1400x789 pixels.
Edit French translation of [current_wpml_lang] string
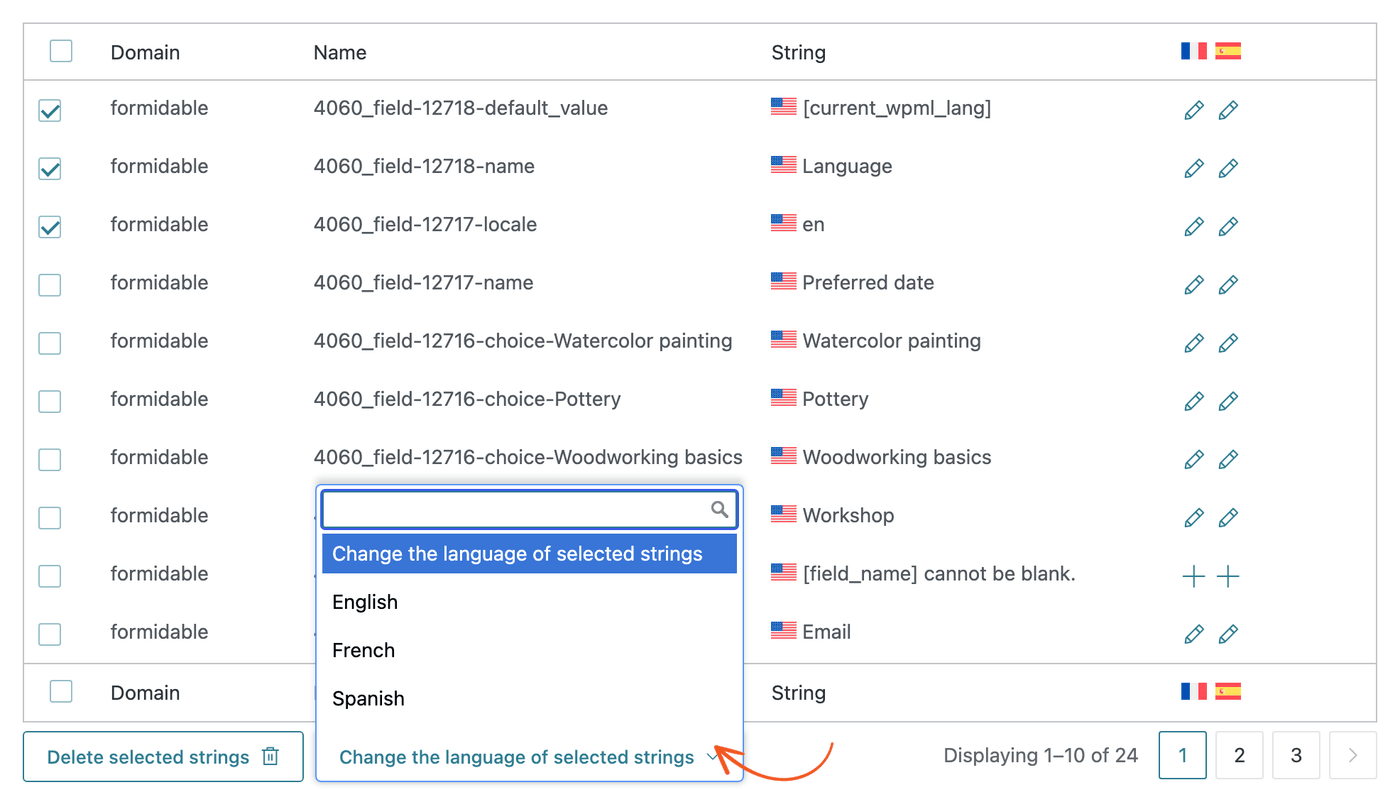coord(1194,110)
